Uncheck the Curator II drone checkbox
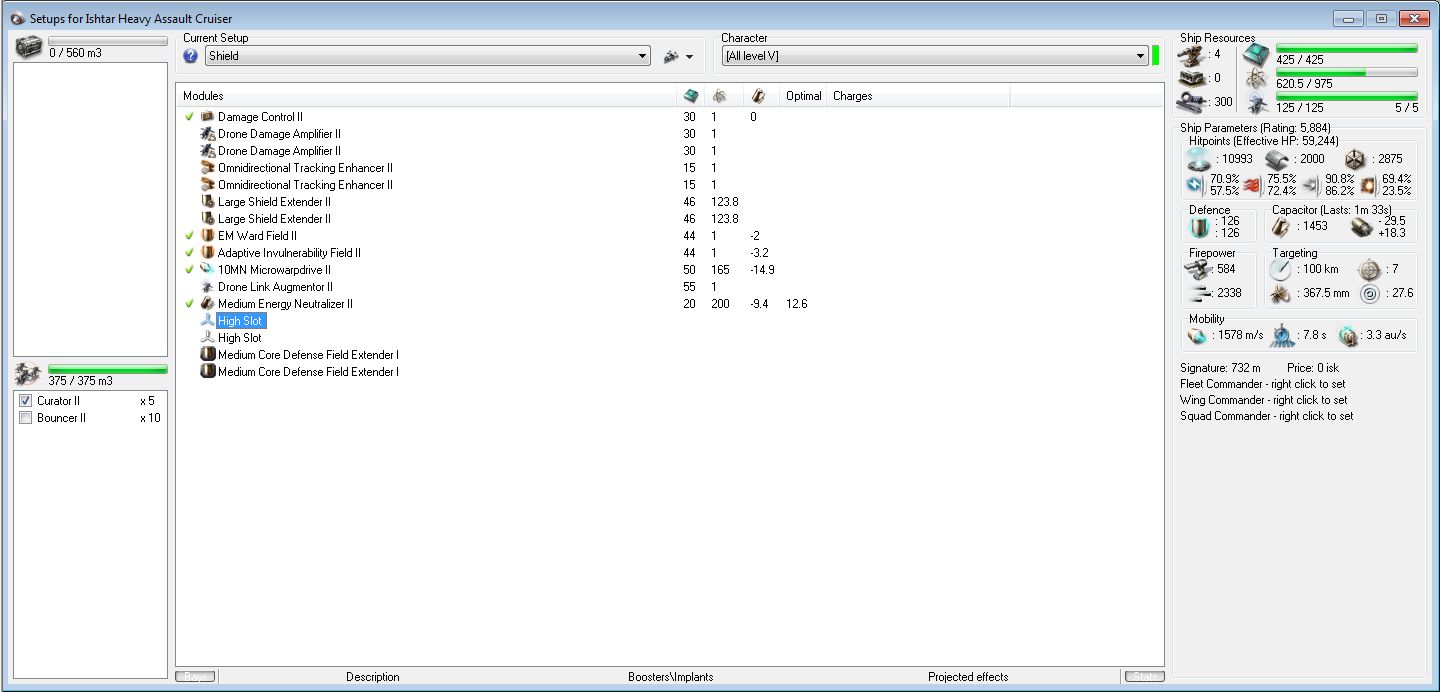This screenshot has width=1440, height=692. click(26, 401)
